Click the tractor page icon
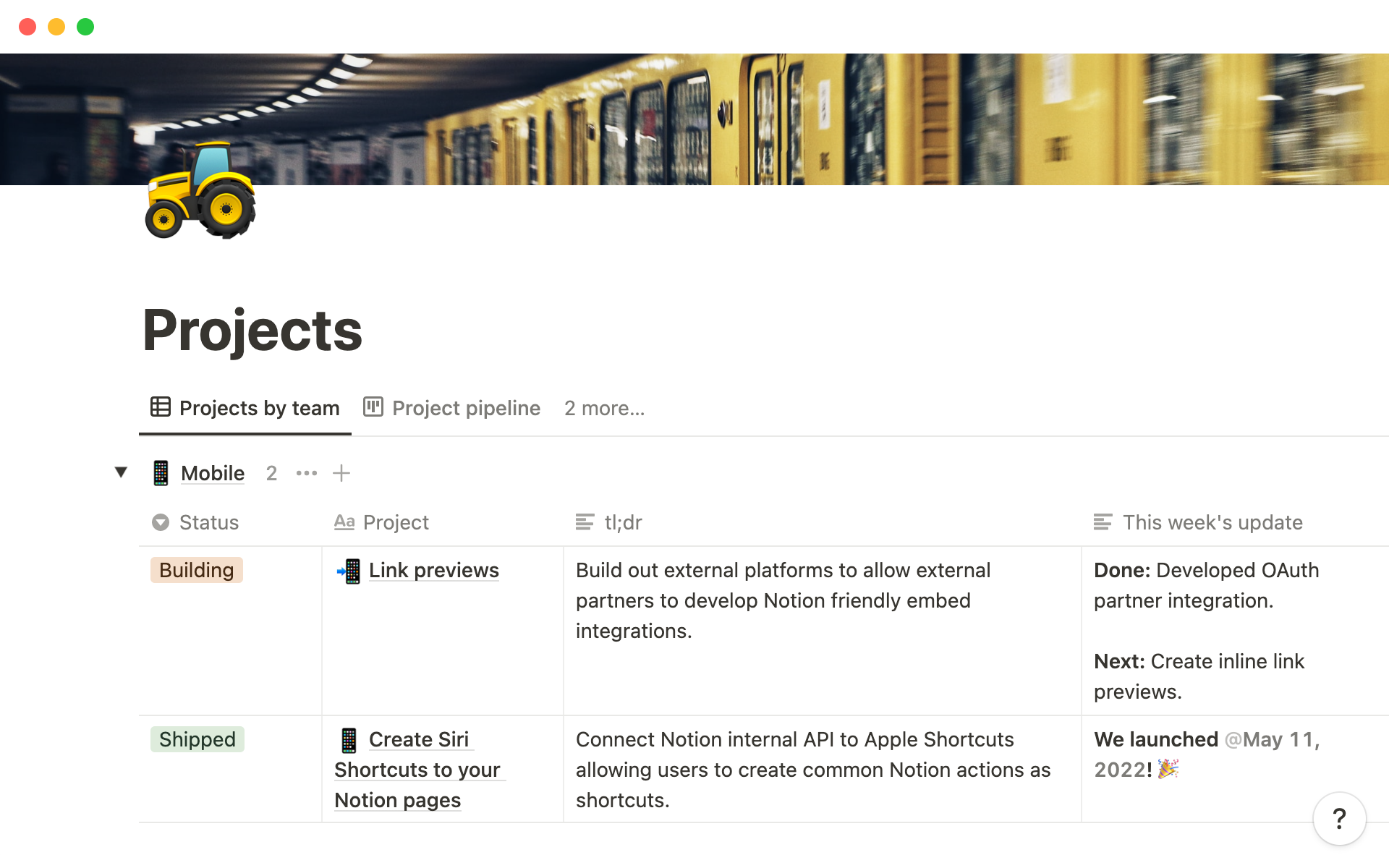 coord(200,191)
